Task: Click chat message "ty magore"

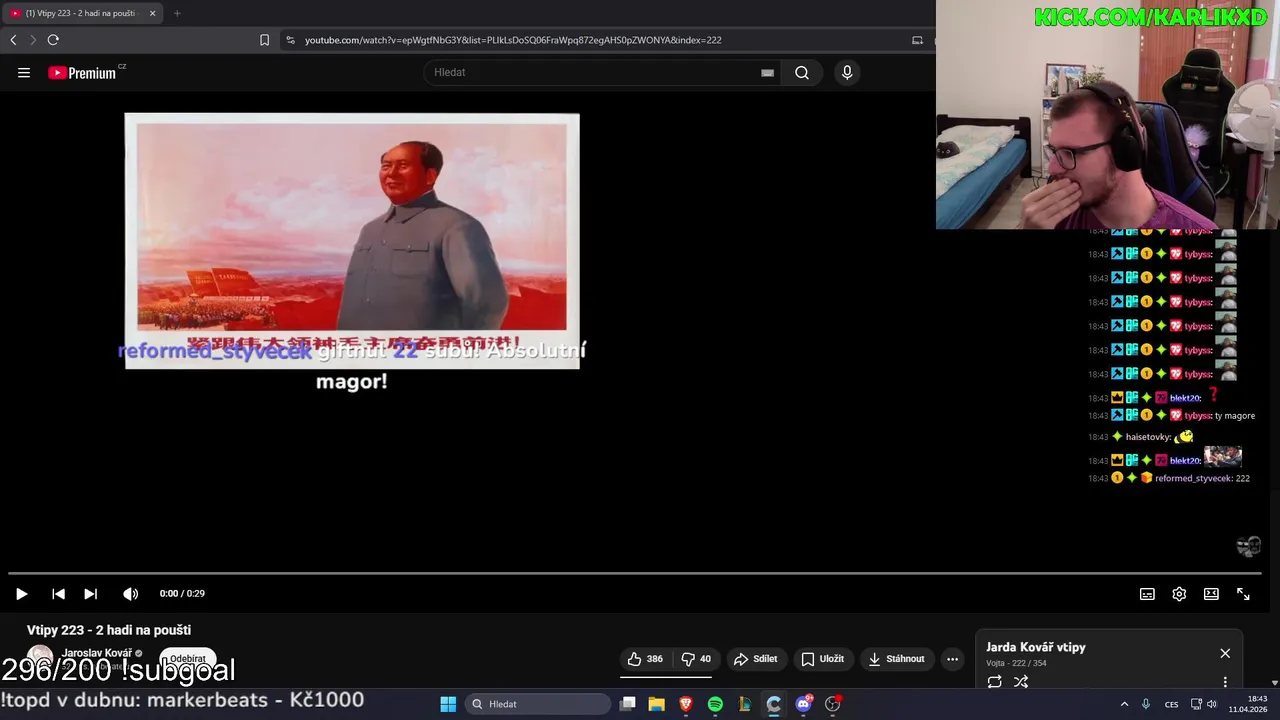Action: (x=1235, y=416)
